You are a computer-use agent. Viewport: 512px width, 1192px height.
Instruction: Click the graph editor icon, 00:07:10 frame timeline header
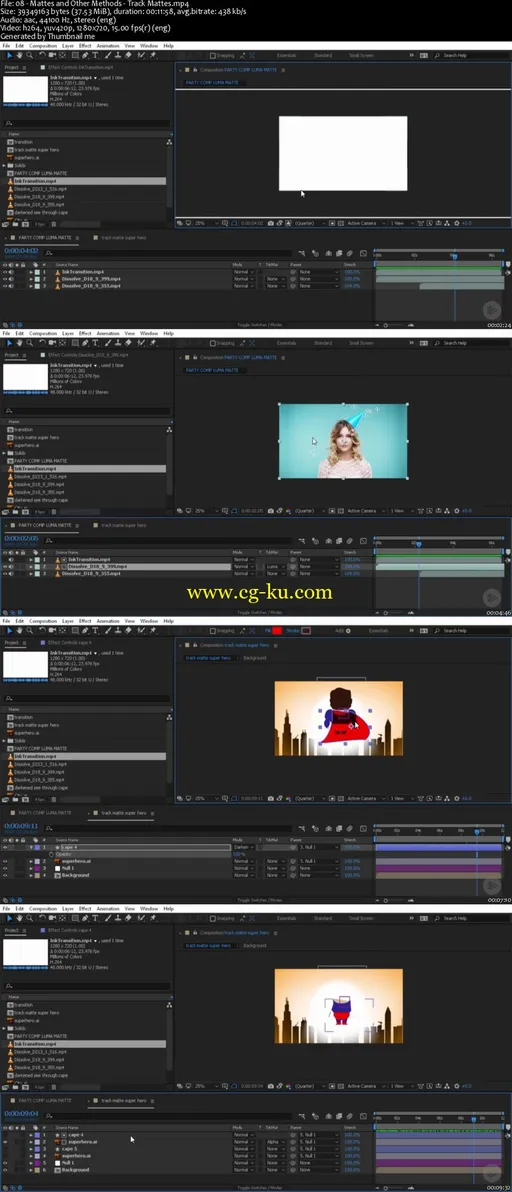[363, 829]
